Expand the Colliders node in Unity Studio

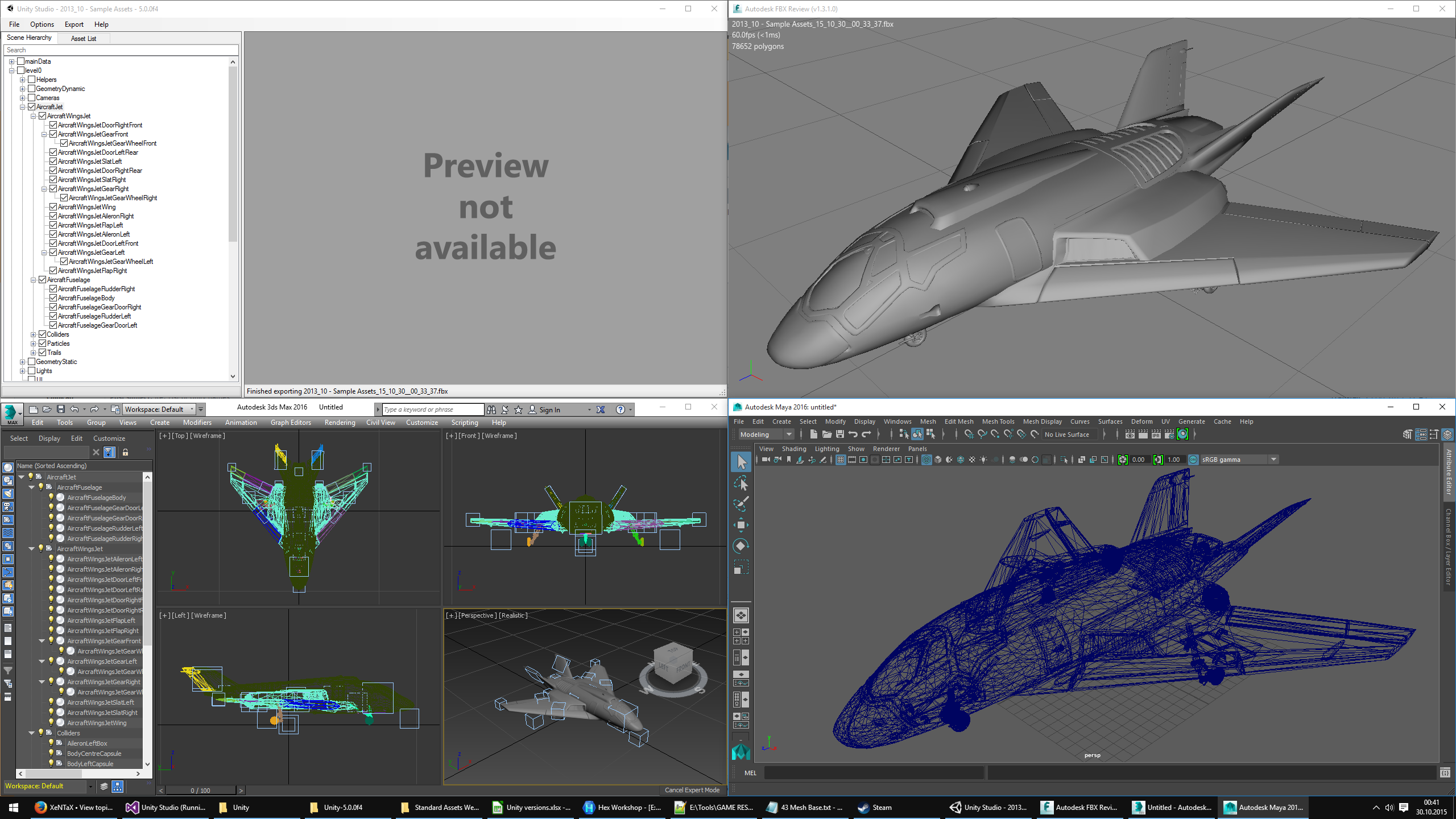33,334
